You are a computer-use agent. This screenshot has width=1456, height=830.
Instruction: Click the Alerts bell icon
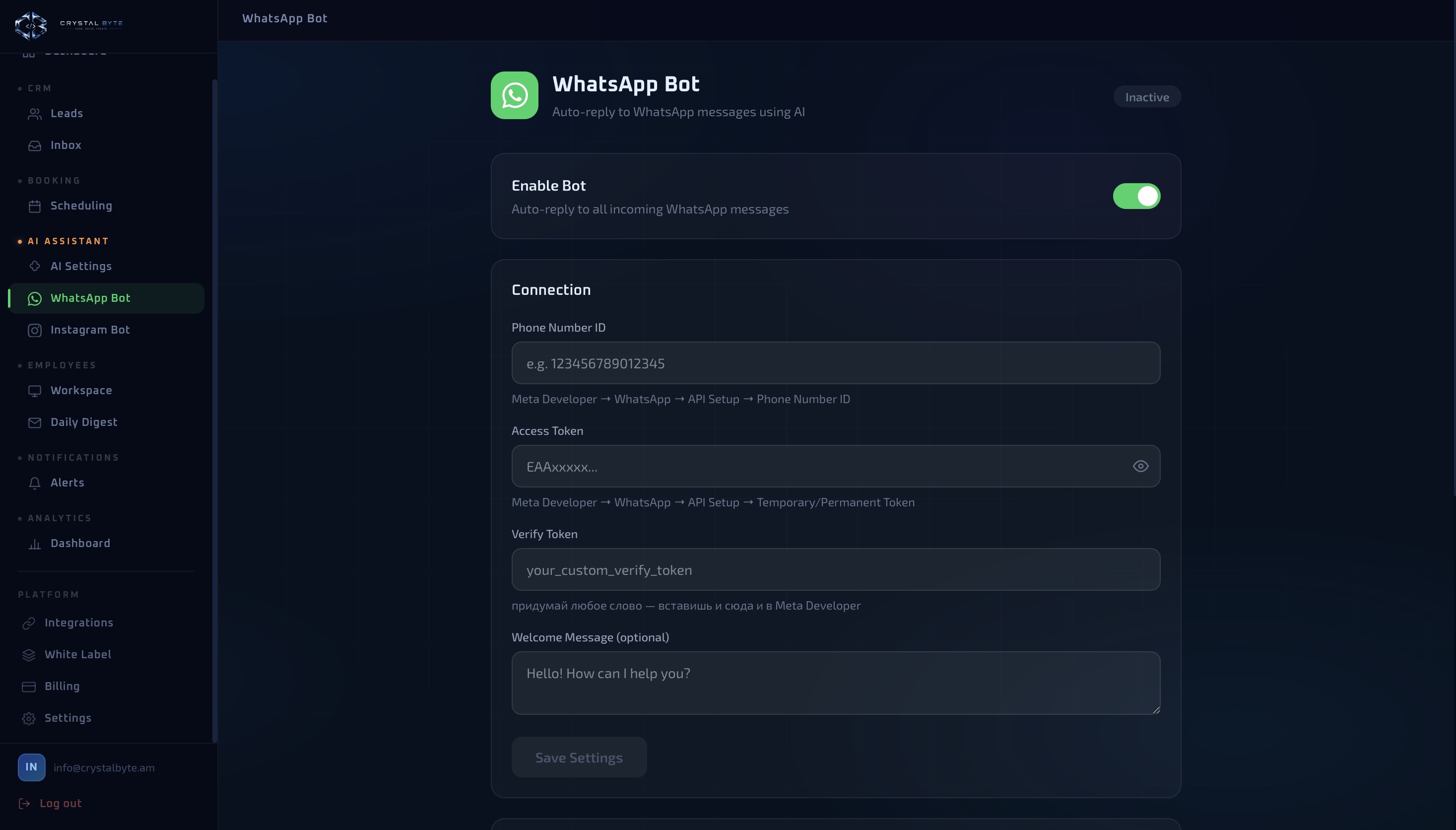click(x=35, y=483)
